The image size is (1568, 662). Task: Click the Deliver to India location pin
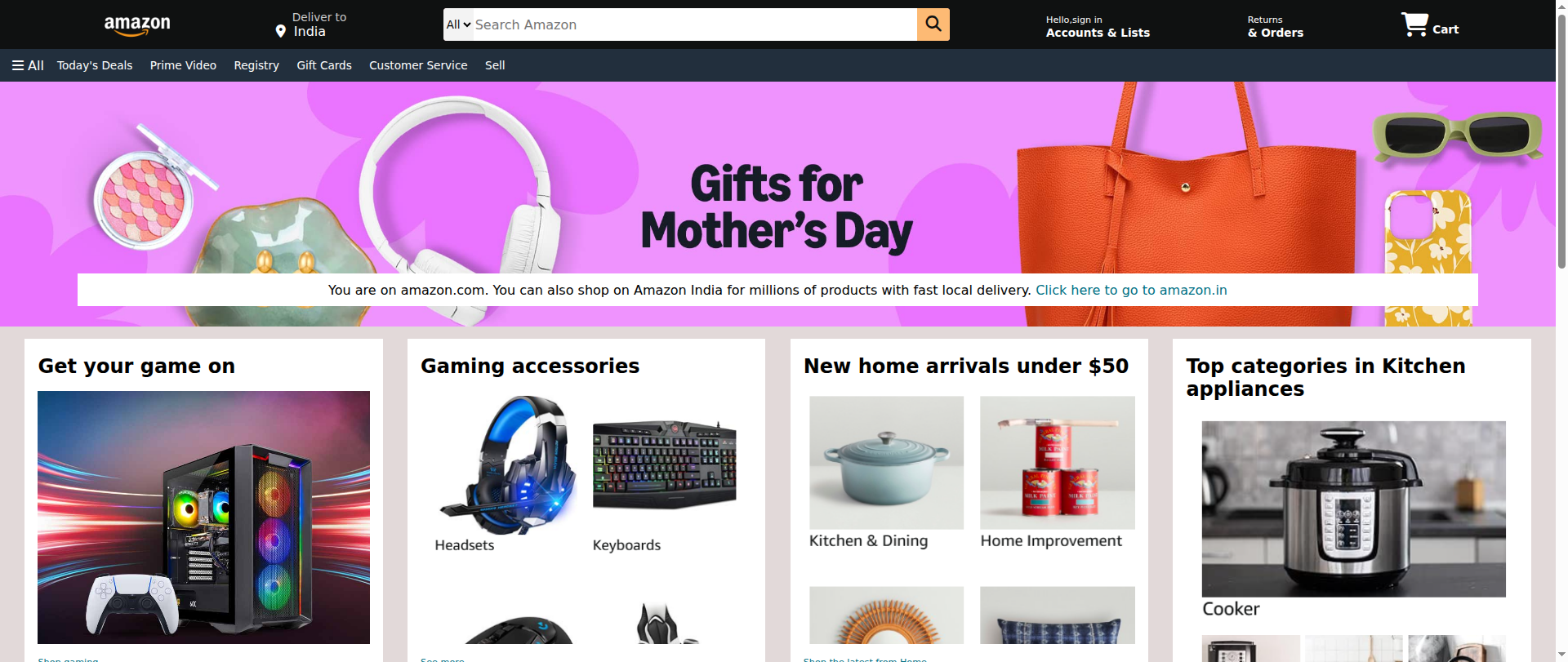[280, 31]
